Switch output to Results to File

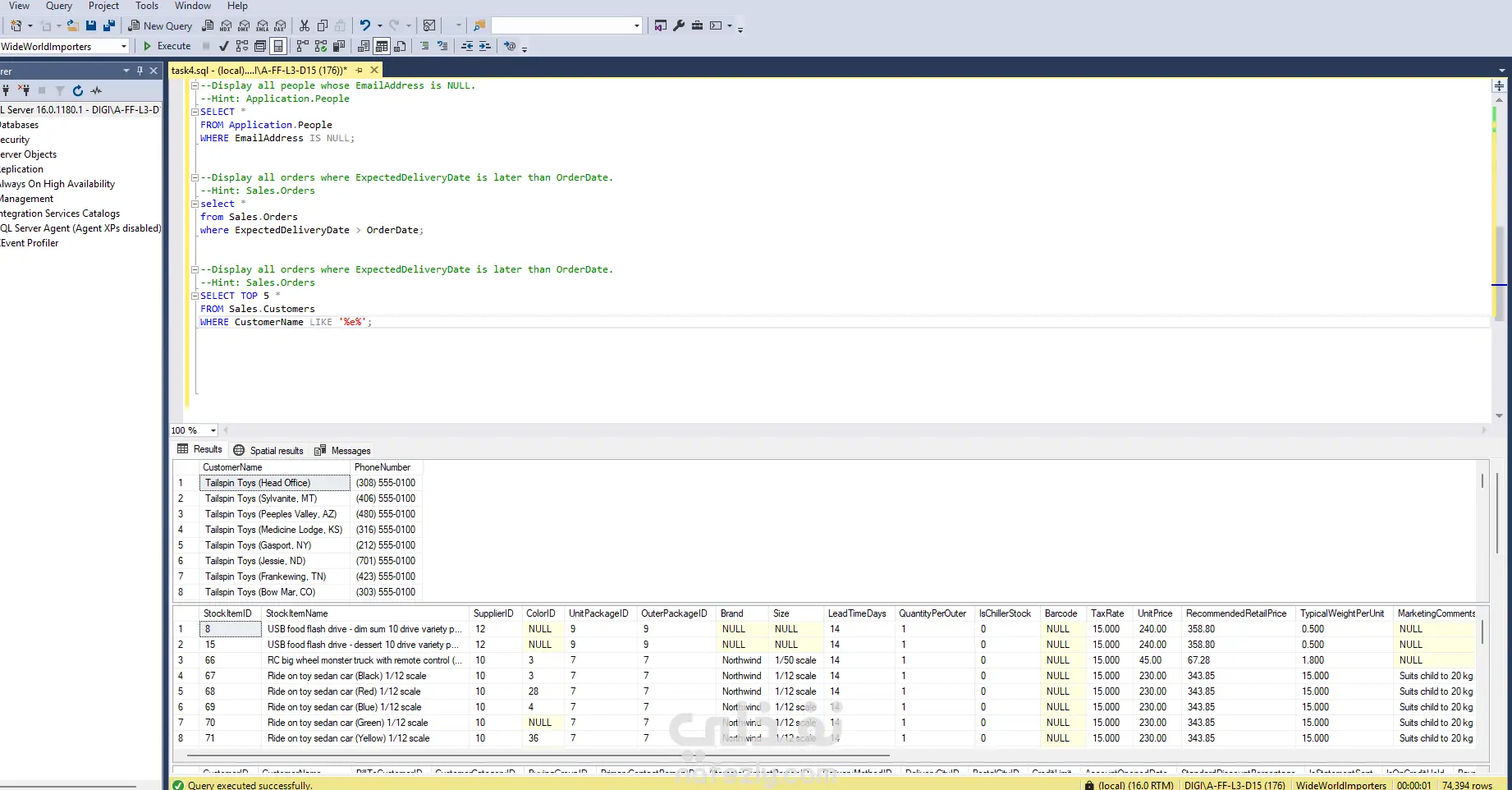[x=400, y=46]
